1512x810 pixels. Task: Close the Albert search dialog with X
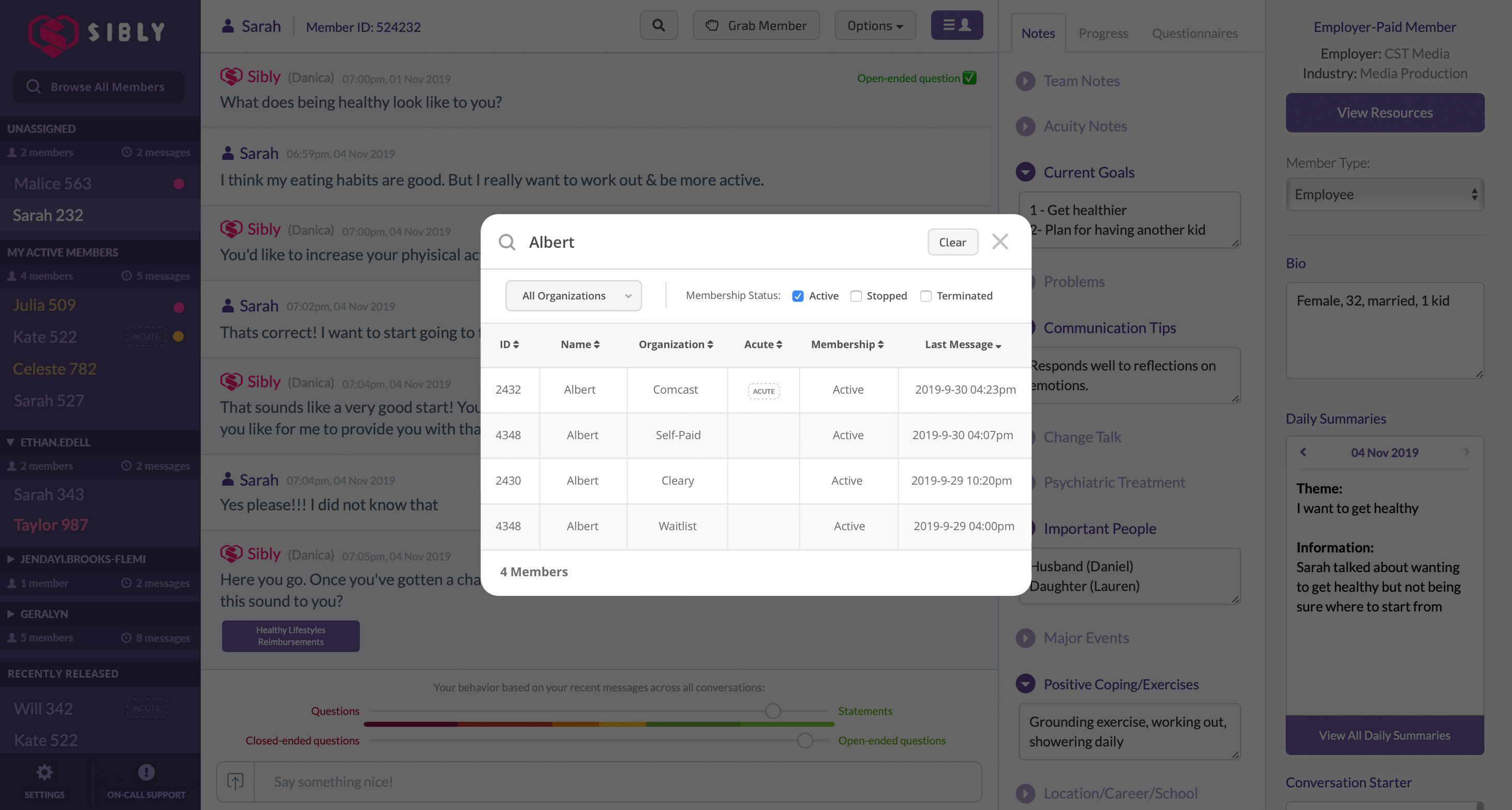(999, 242)
